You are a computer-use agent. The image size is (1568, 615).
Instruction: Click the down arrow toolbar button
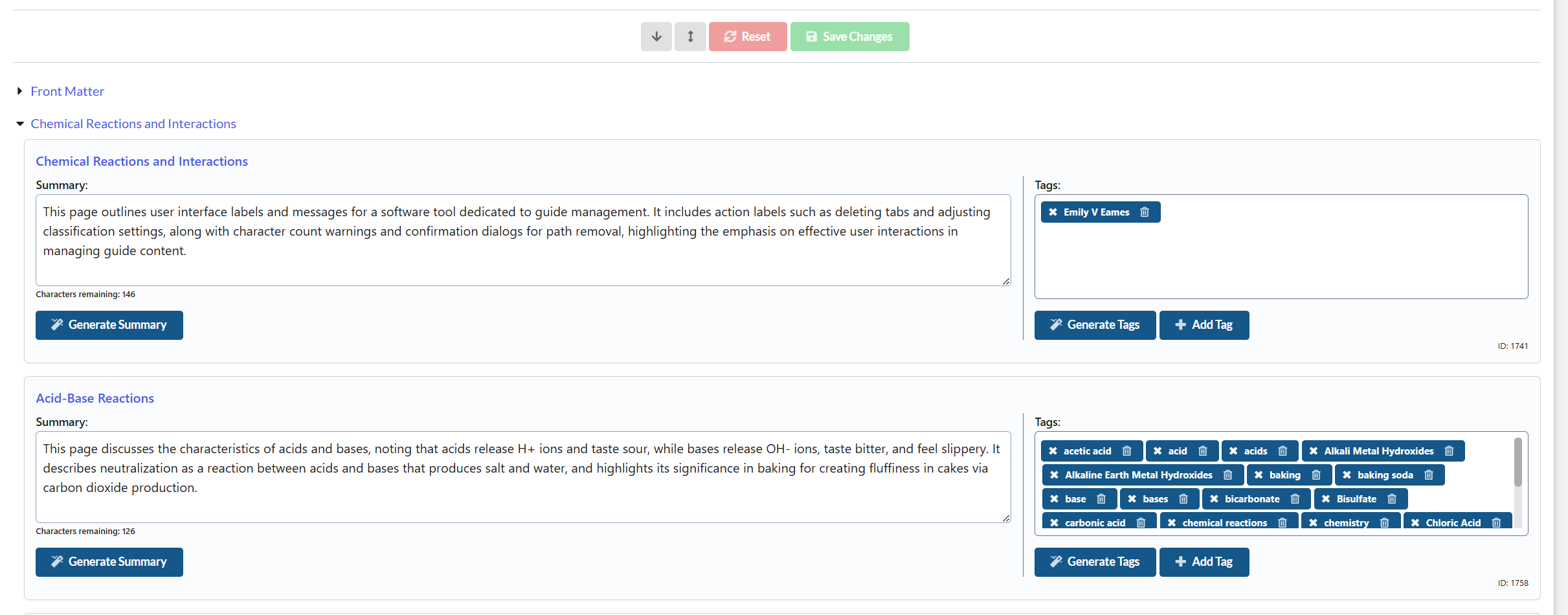[x=656, y=37]
